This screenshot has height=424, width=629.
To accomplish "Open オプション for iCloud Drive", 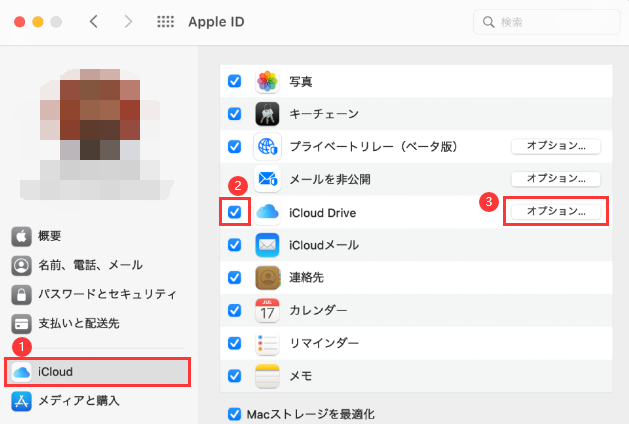I will coord(556,211).
